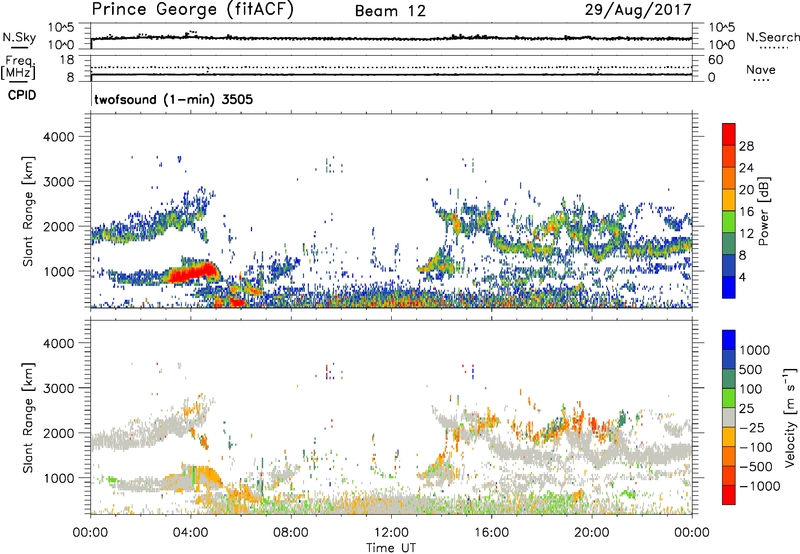Click the "60" Nave axis tick
Image resolution: width=800 pixels, height=554 pixels.
click(x=715, y=60)
